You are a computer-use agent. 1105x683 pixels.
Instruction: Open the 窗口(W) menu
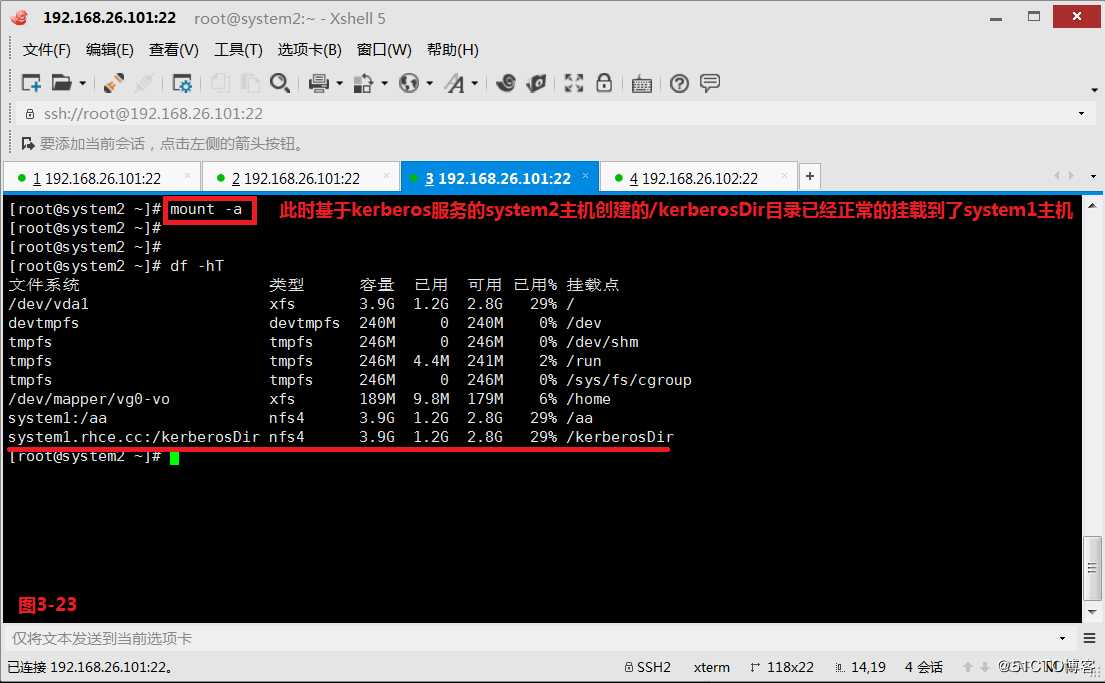pos(384,49)
